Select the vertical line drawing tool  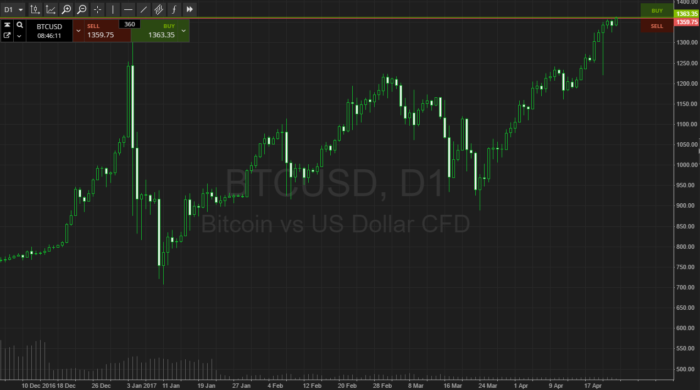point(112,9)
